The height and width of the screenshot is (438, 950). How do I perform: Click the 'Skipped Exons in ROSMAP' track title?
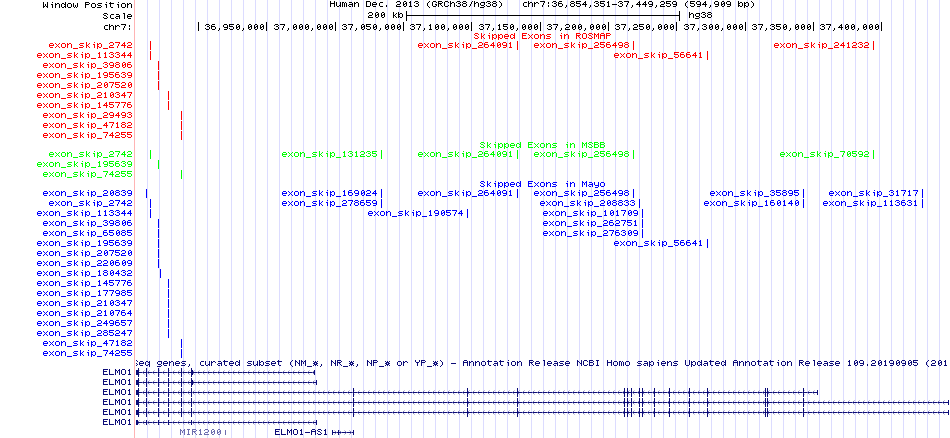(540, 36)
